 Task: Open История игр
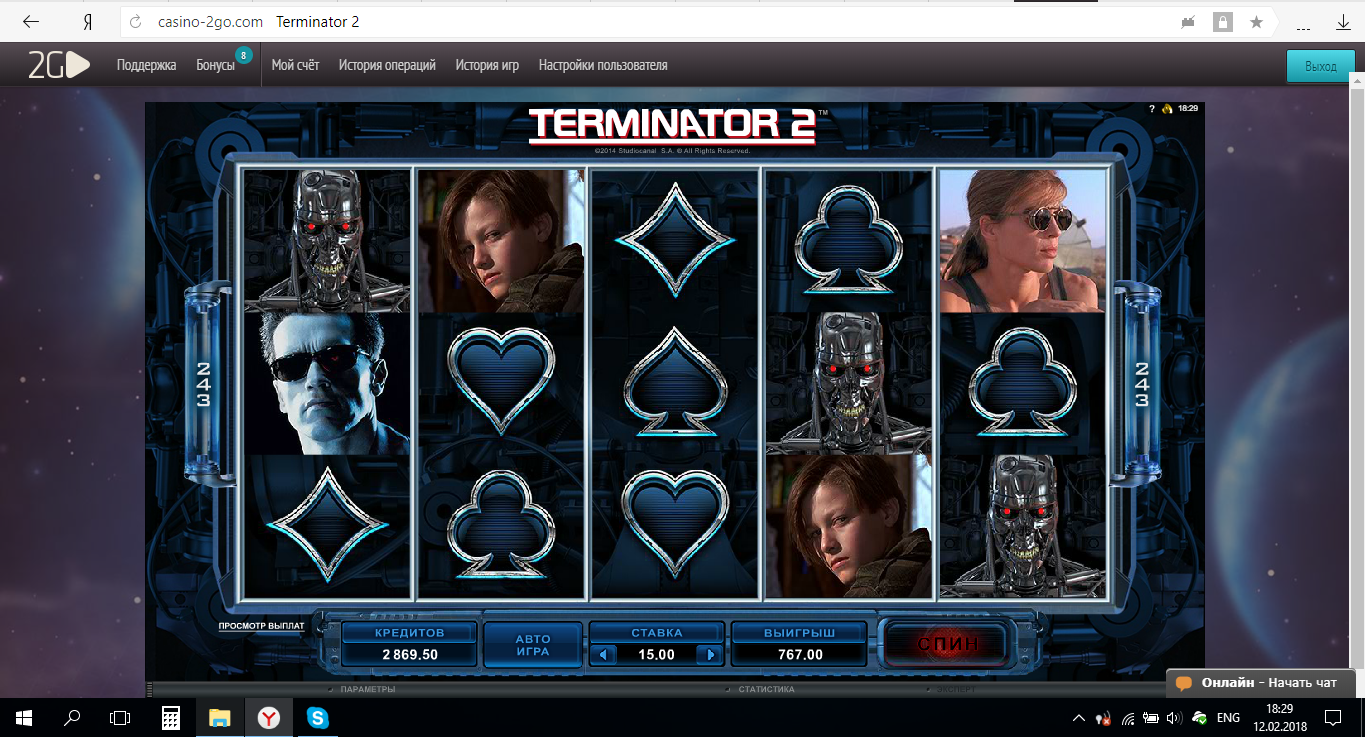487,65
